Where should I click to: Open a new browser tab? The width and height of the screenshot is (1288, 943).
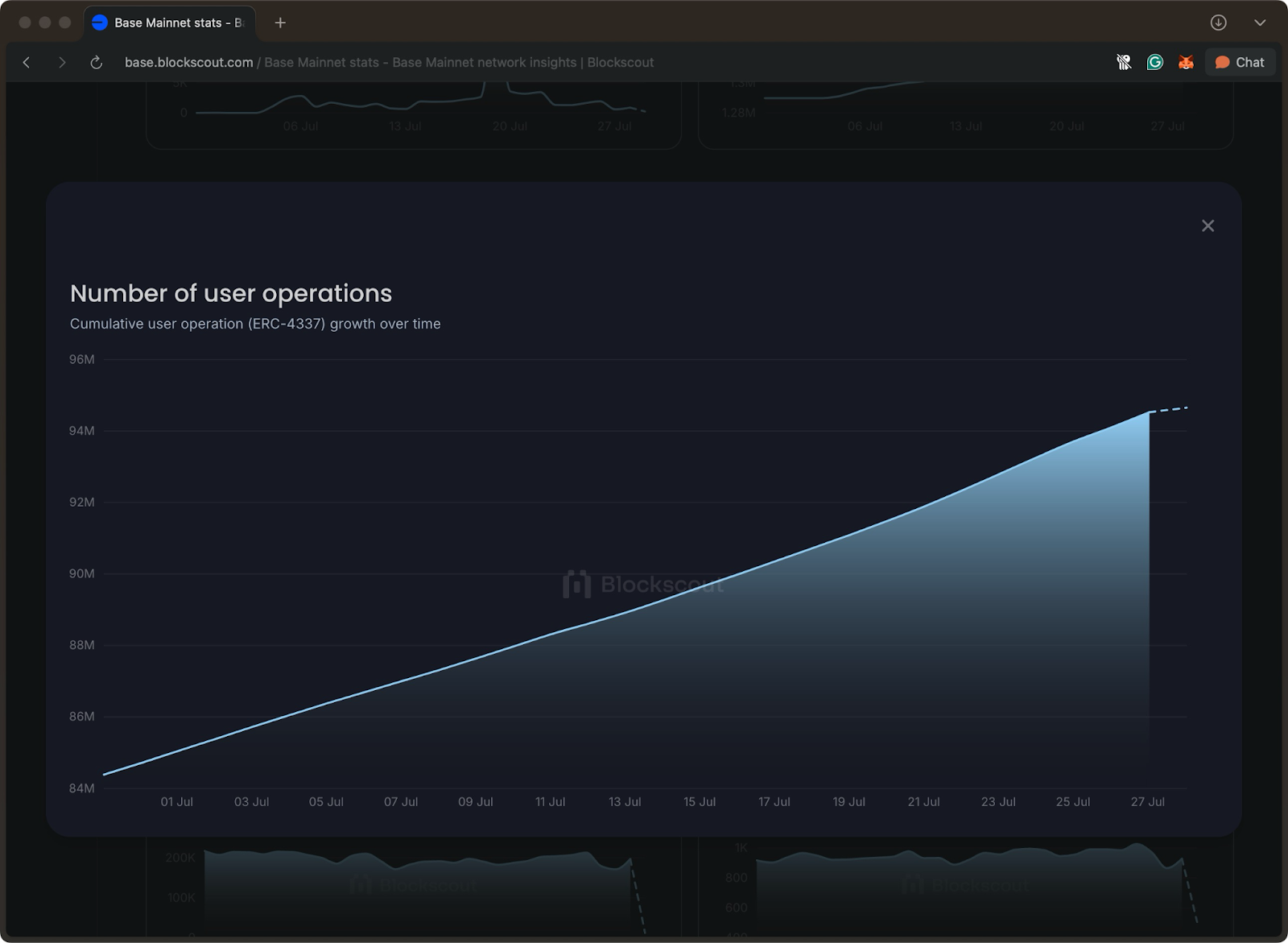(280, 23)
